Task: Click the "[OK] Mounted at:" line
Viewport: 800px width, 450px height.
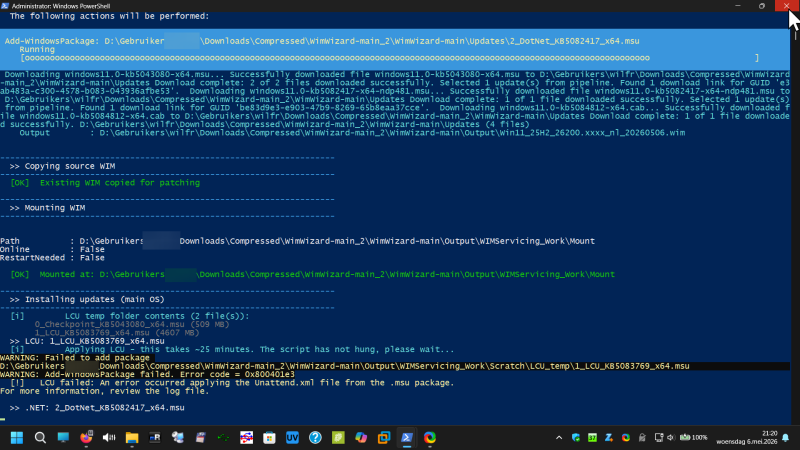Action: pos(312,274)
